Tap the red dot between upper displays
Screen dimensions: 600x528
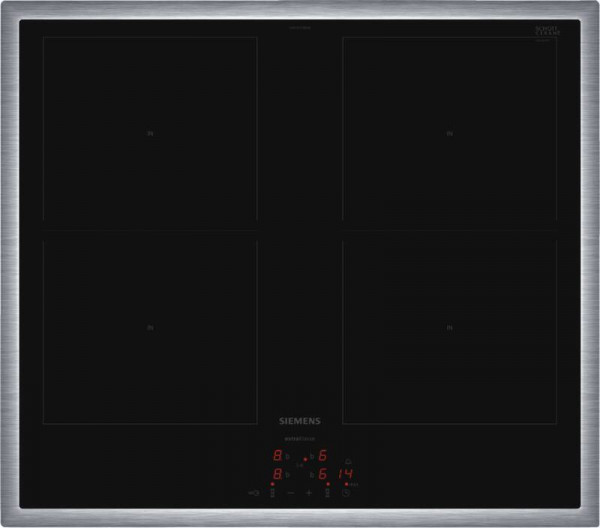point(305,459)
